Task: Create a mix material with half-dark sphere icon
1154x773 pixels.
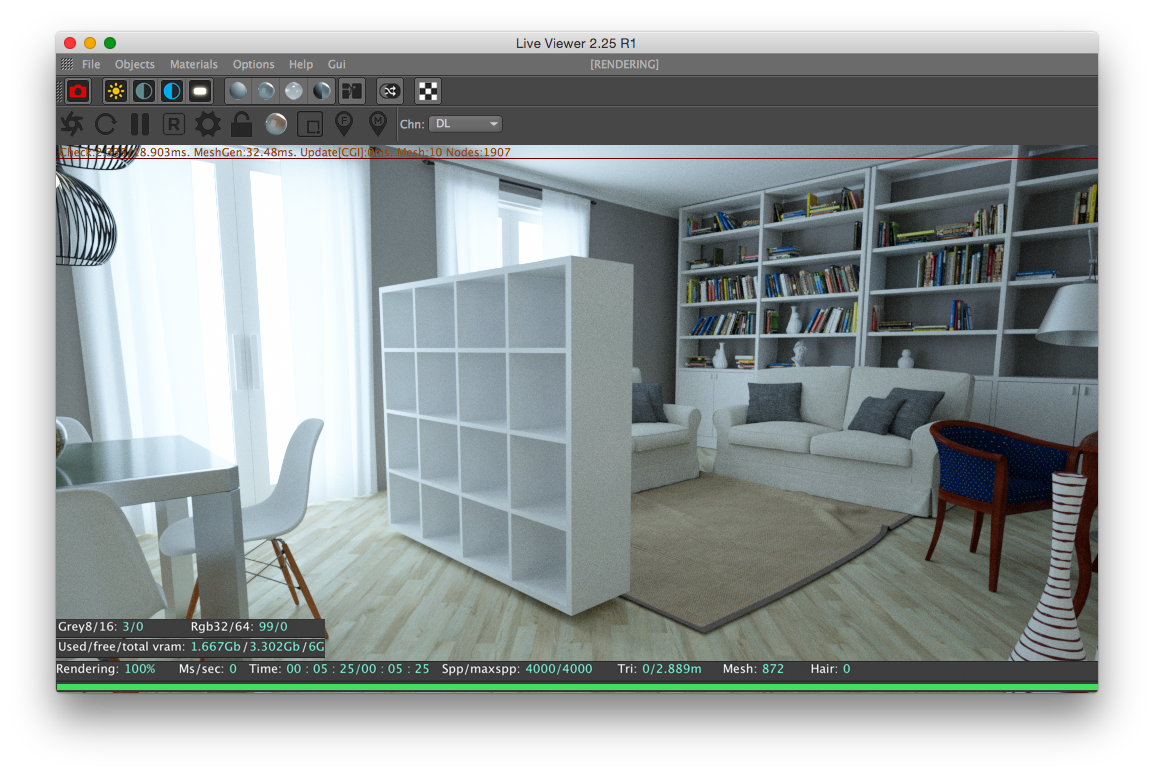Action: 322,91
